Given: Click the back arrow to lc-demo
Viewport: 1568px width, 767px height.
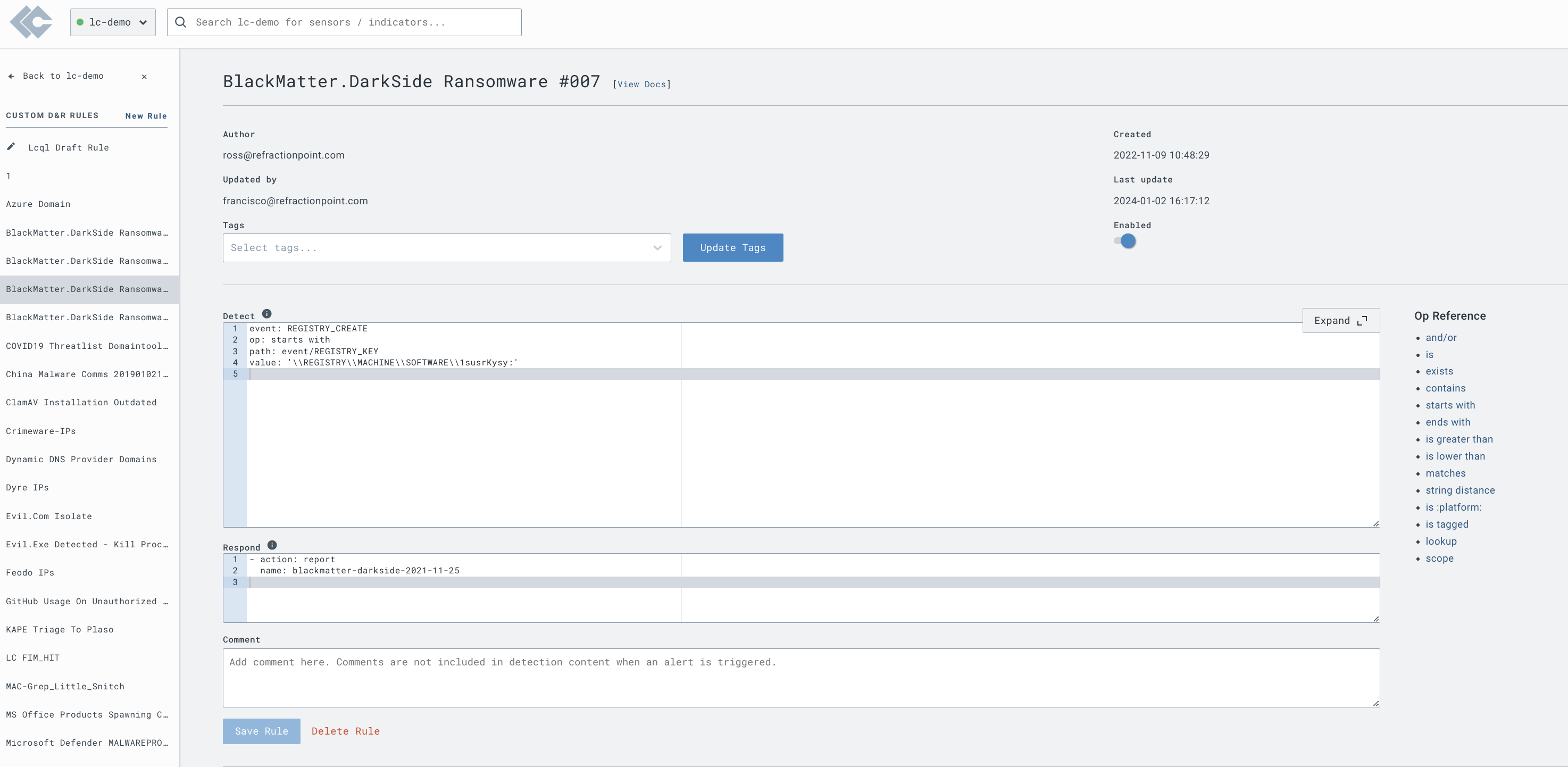Looking at the screenshot, I should coord(11,76).
